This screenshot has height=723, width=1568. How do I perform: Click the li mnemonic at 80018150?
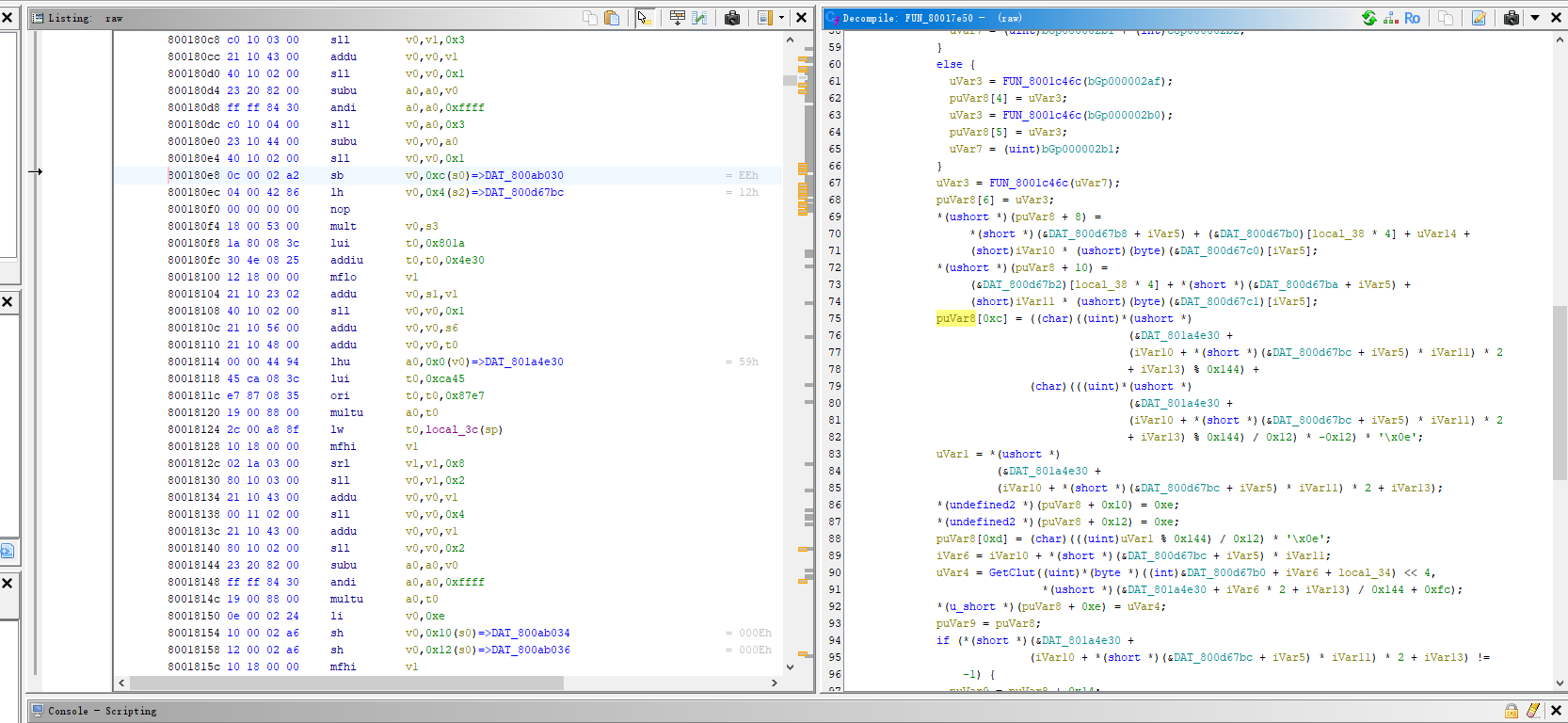[337, 616]
